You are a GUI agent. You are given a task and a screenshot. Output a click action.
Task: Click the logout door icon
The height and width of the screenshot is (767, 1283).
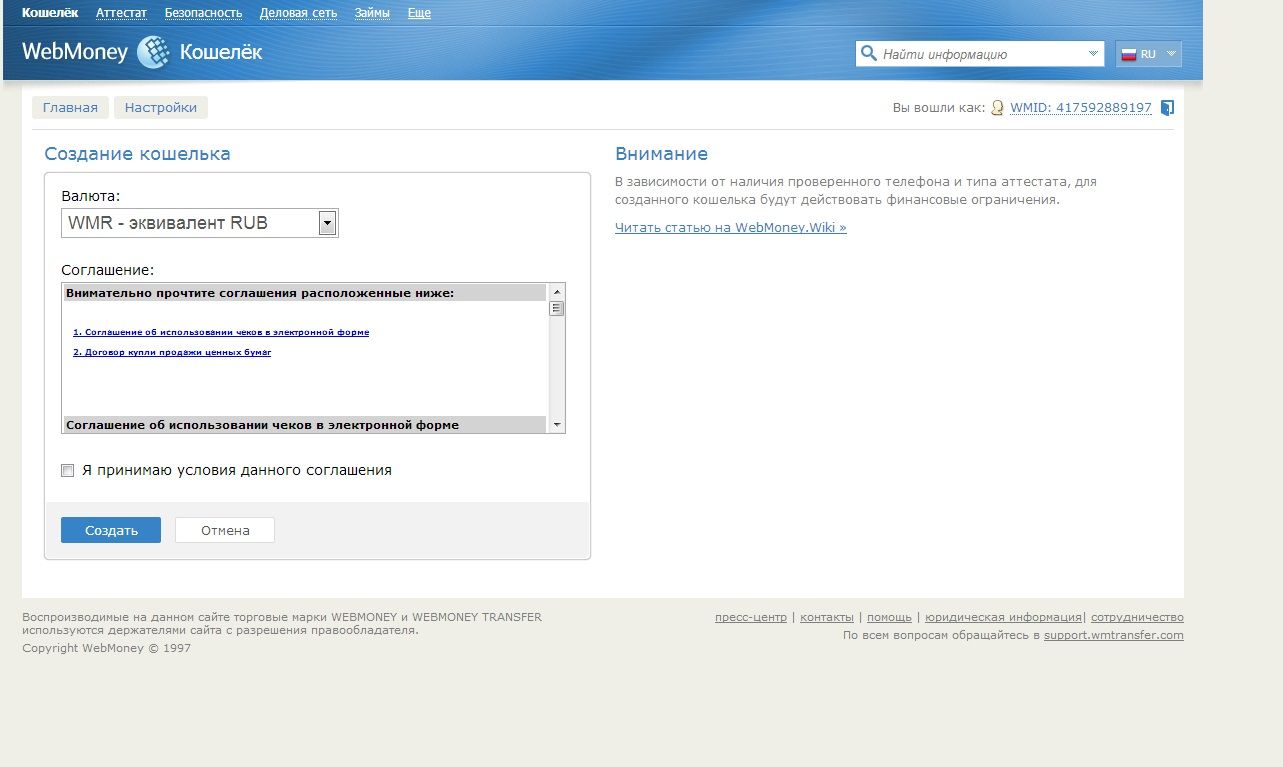1167,108
